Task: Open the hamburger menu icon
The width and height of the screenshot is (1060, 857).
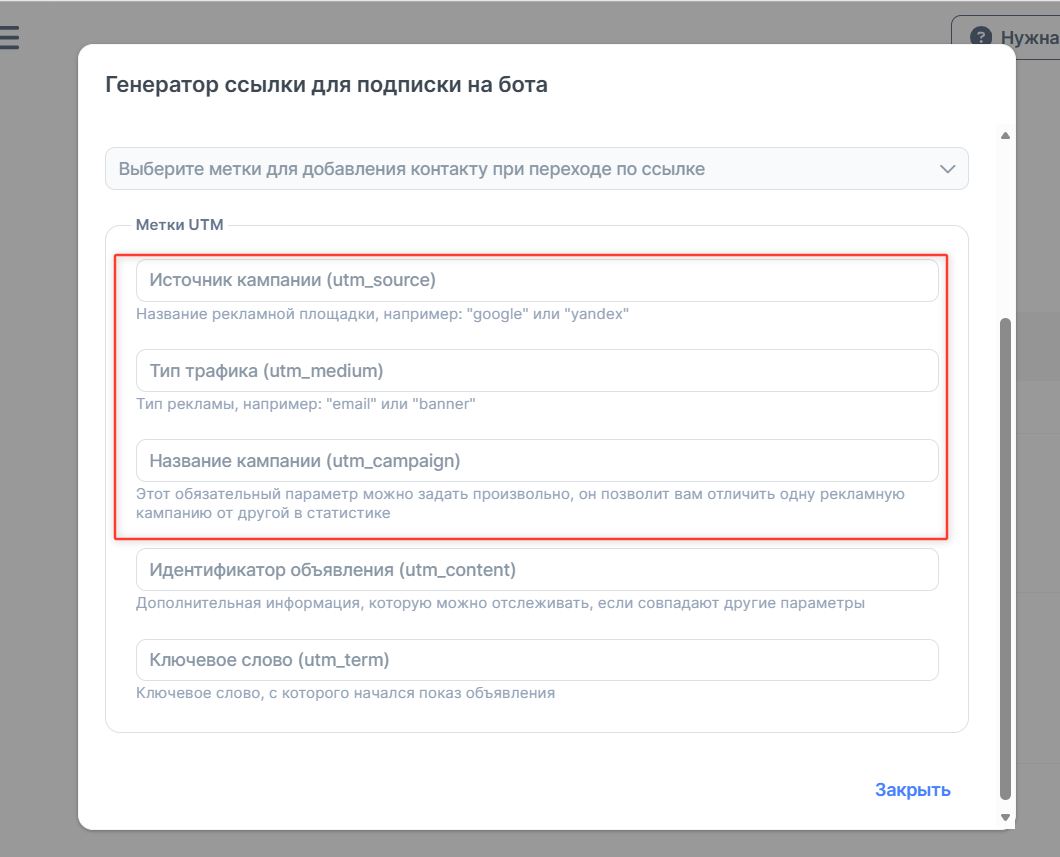Action: point(9,38)
